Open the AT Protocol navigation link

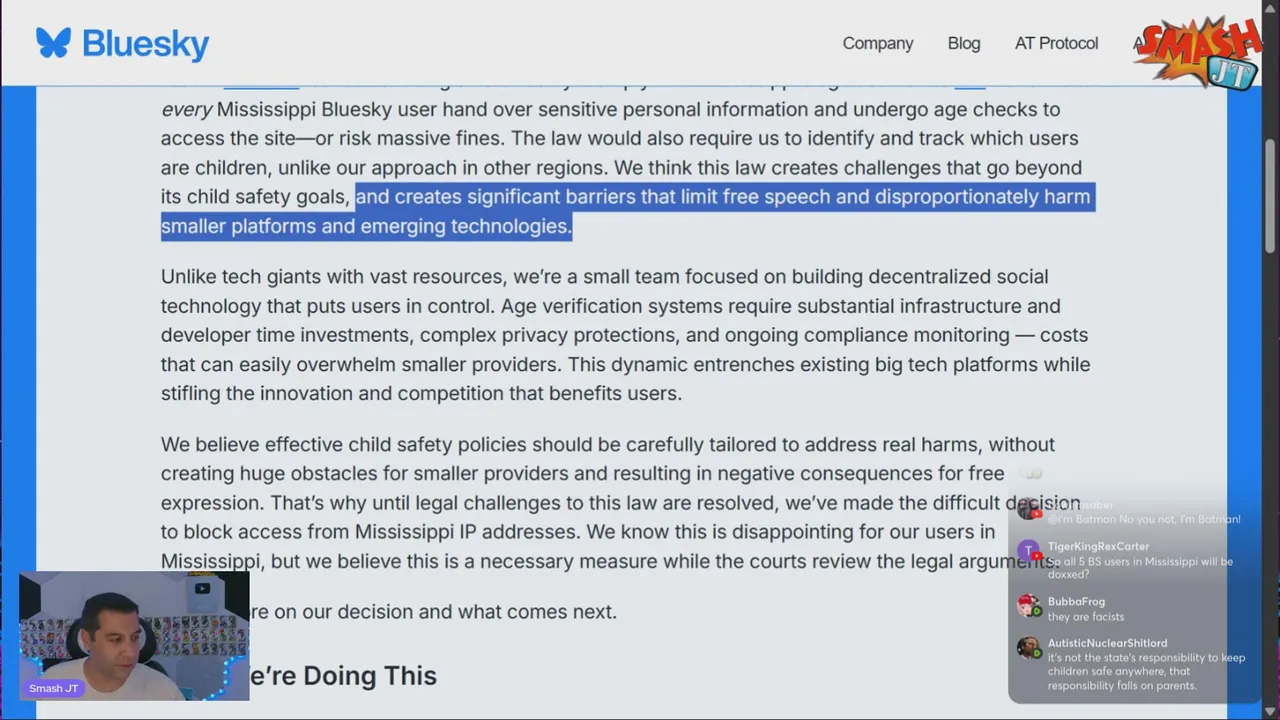pyautogui.click(x=1056, y=43)
